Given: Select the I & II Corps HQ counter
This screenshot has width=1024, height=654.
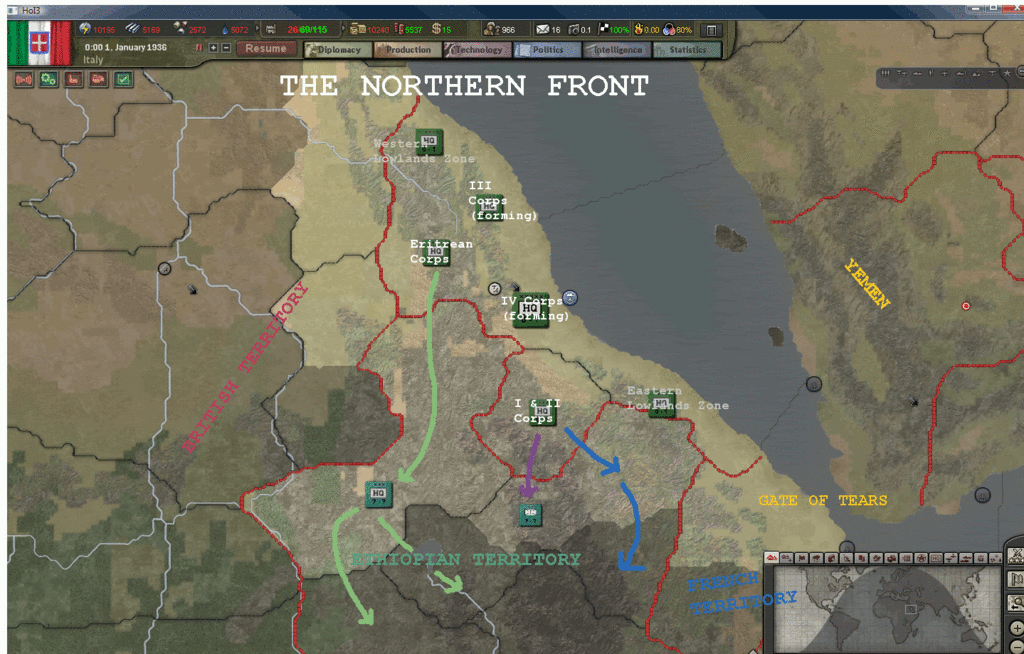Looking at the screenshot, I should coord(543,413).
